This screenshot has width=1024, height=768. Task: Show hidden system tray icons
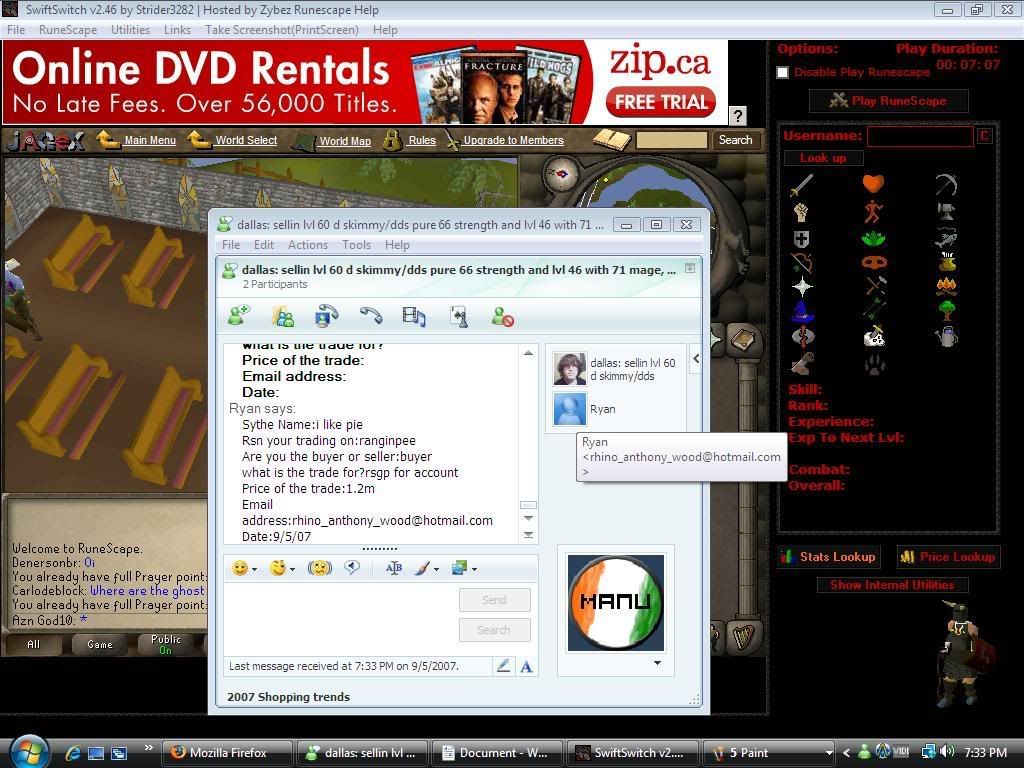[x=847, y=753]
